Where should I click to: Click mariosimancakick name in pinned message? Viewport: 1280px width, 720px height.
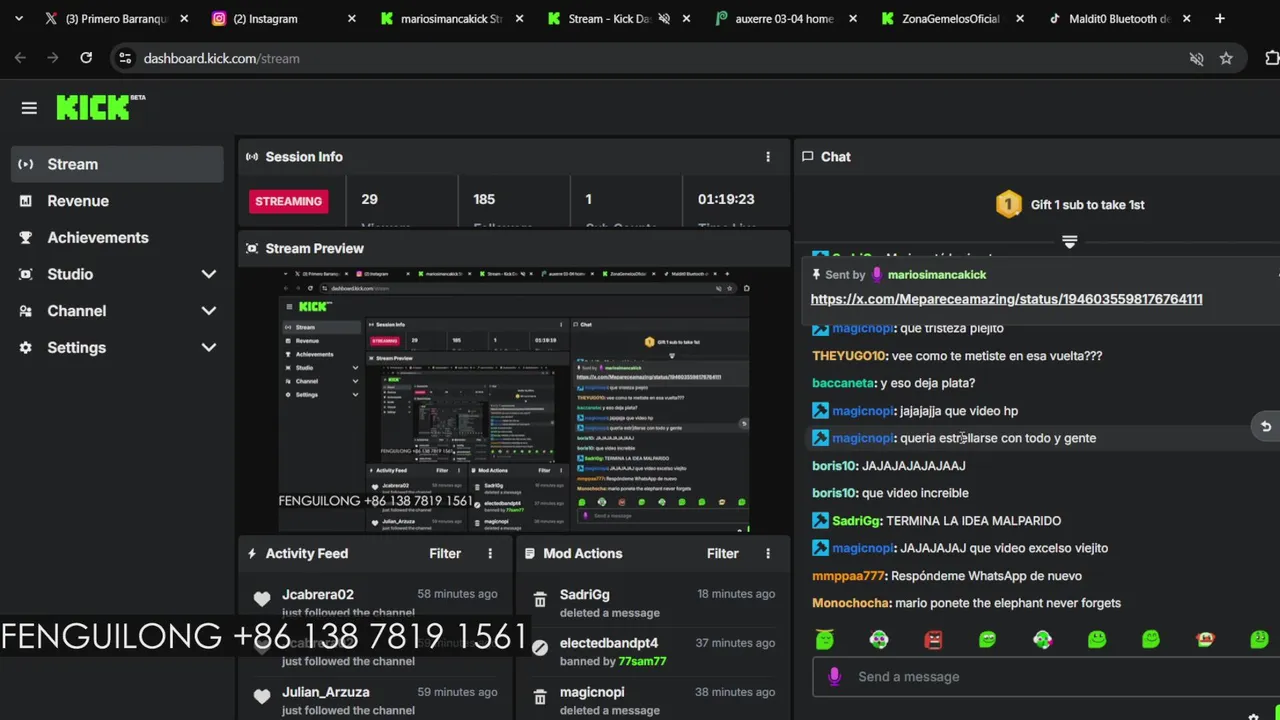[936, 274]
